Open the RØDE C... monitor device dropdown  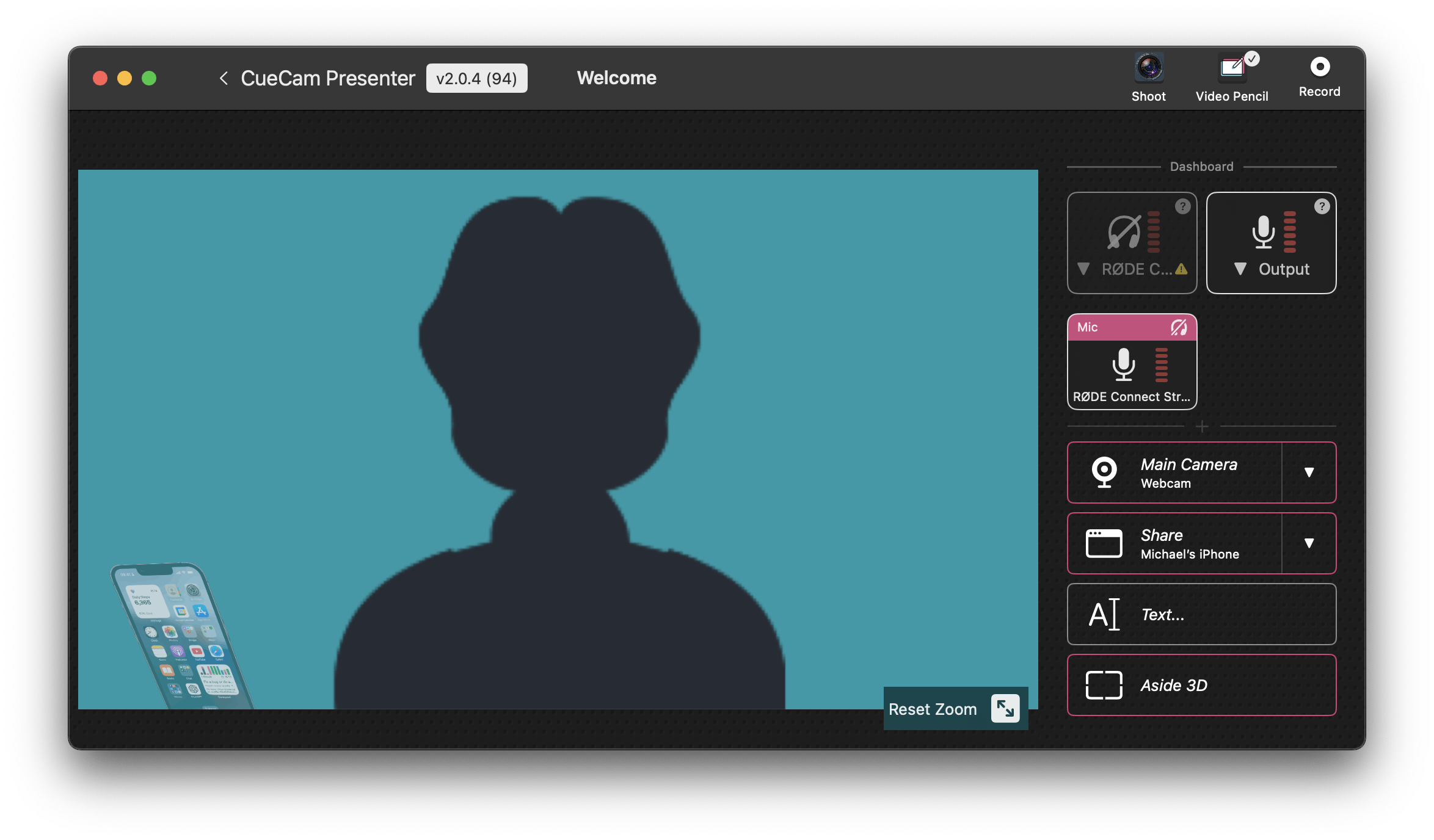tap(1084, 269)
